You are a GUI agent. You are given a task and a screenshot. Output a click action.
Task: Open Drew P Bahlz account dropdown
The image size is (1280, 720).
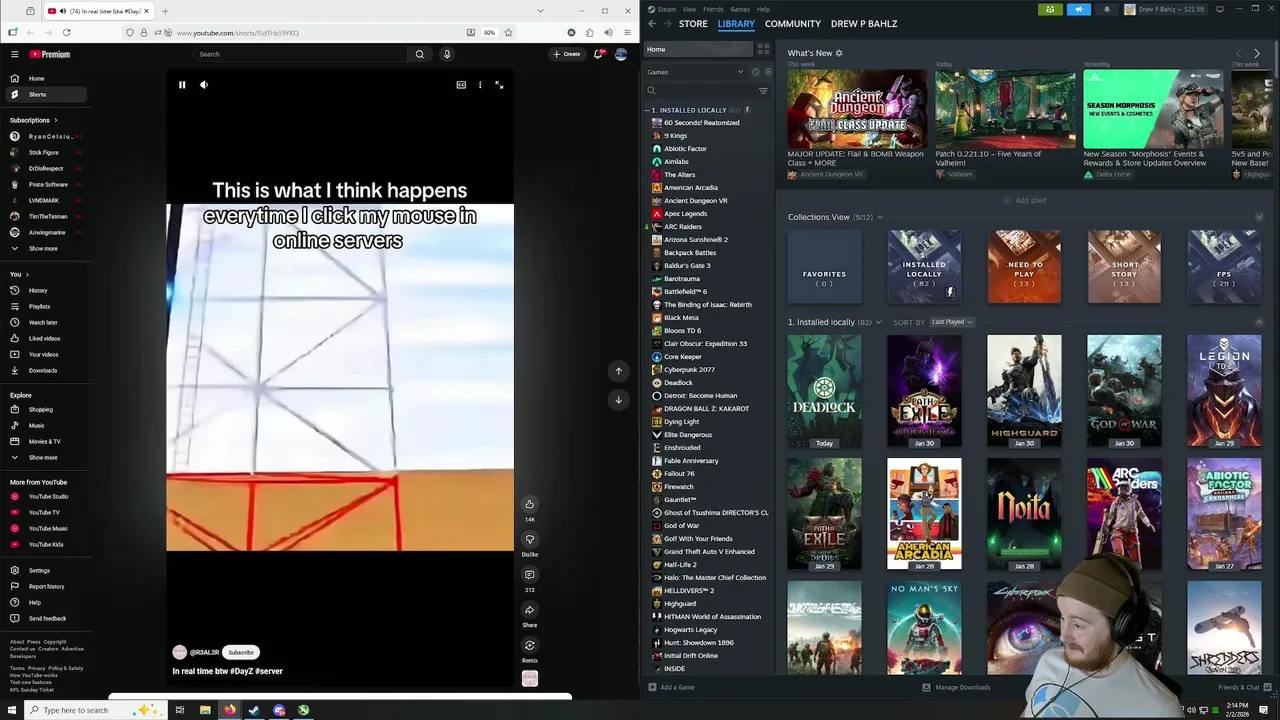[1167, 9]
